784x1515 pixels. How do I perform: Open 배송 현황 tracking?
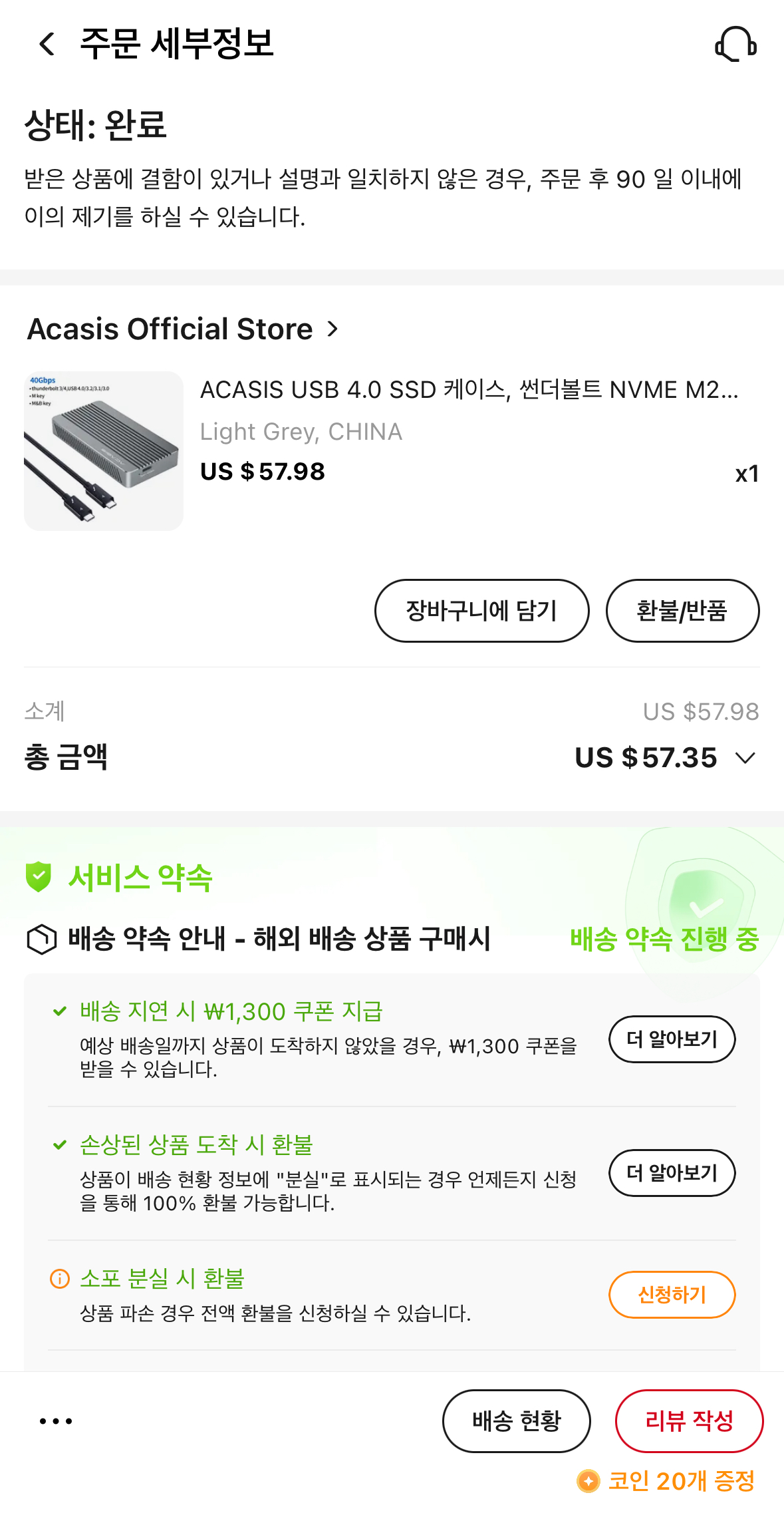(517, 1421)
